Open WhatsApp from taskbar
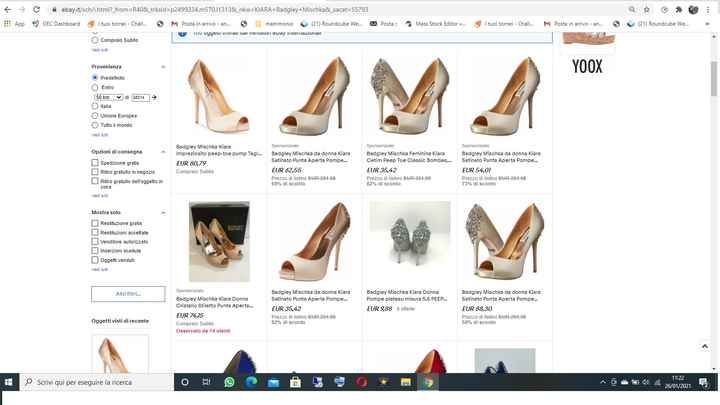720x405 pixels. (x=229, y=382)
